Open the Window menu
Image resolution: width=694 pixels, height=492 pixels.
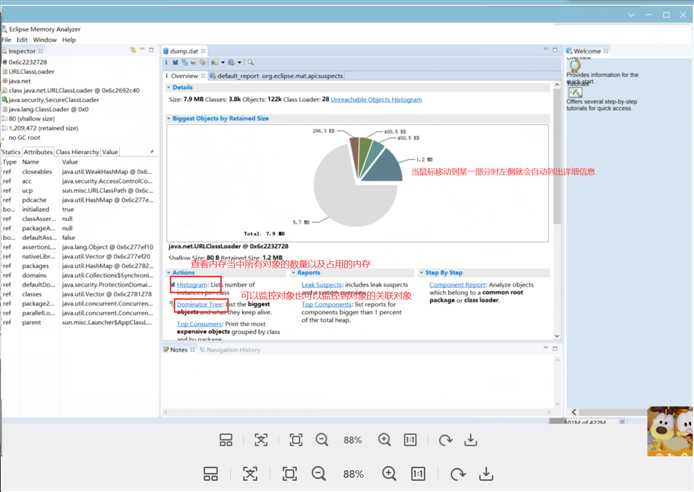click(45, 40)
